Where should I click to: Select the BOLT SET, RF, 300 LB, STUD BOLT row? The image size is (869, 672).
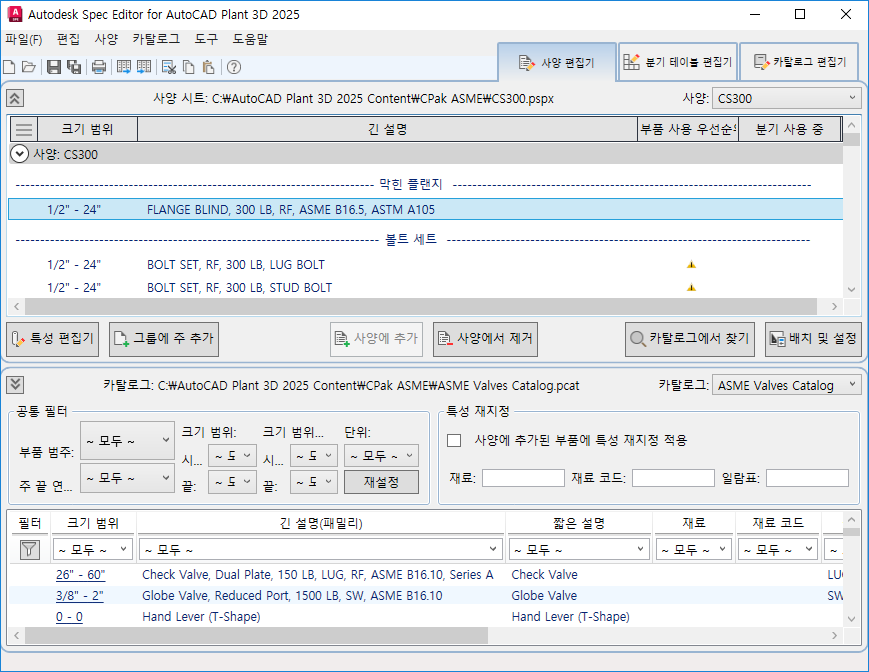(426, 288)
